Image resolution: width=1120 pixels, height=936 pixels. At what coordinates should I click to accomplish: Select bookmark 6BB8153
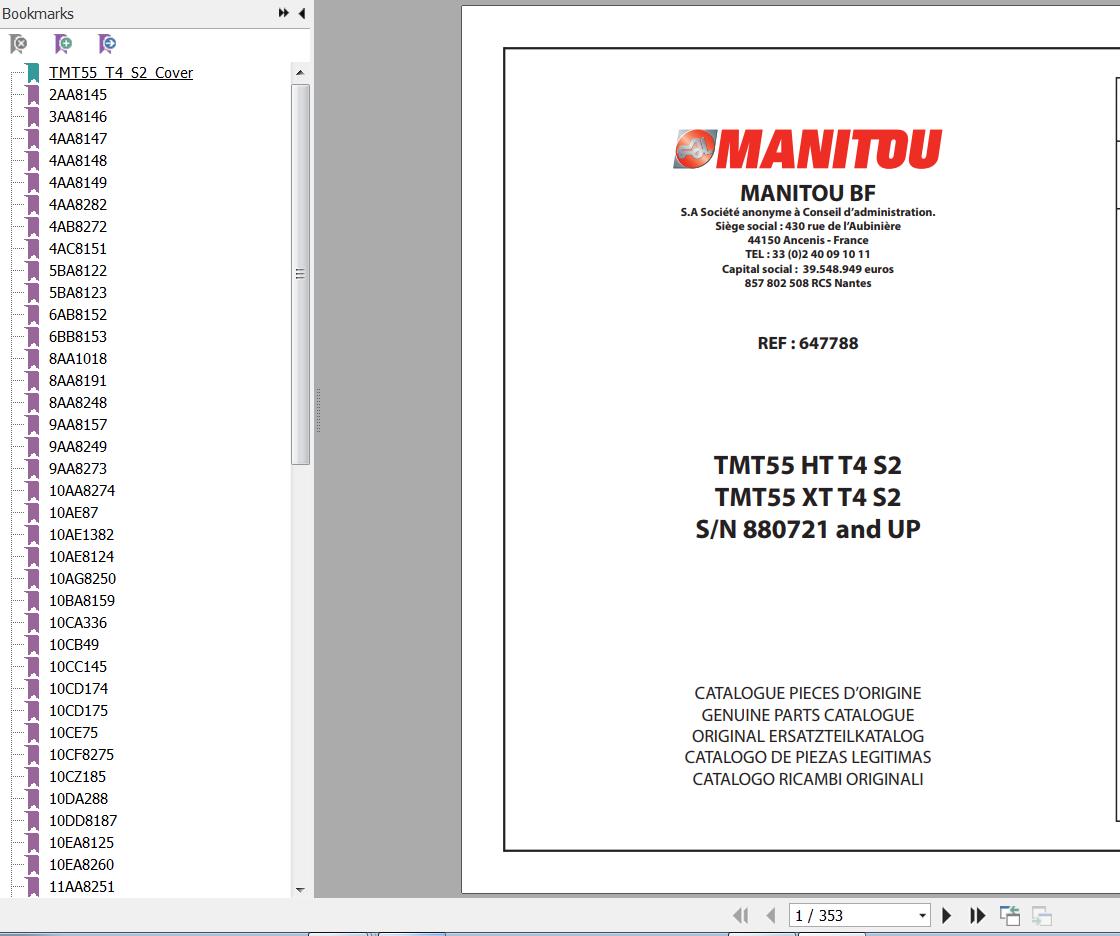point(78,337)
